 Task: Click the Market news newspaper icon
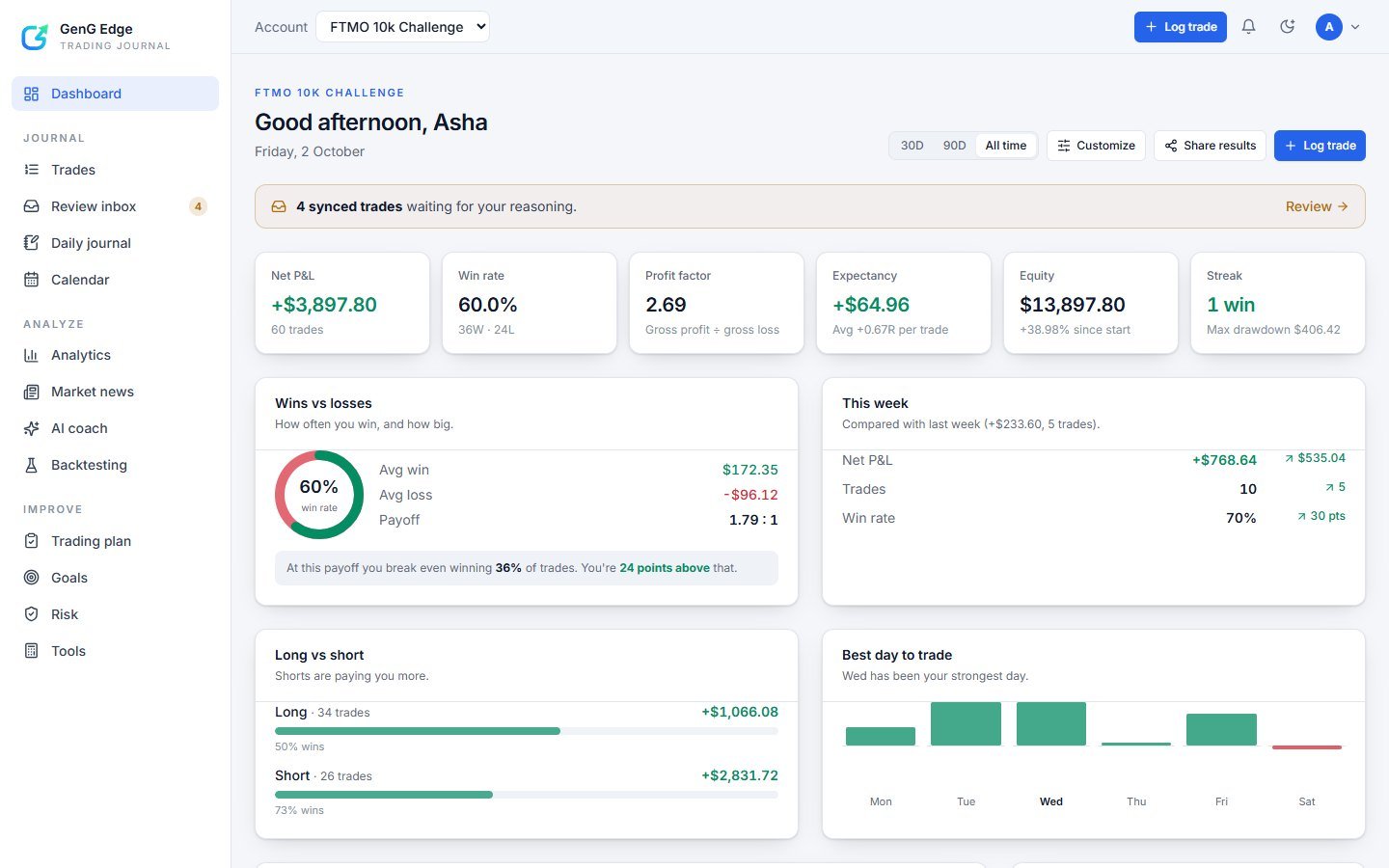pyautogui.click(x=31, y=392)
